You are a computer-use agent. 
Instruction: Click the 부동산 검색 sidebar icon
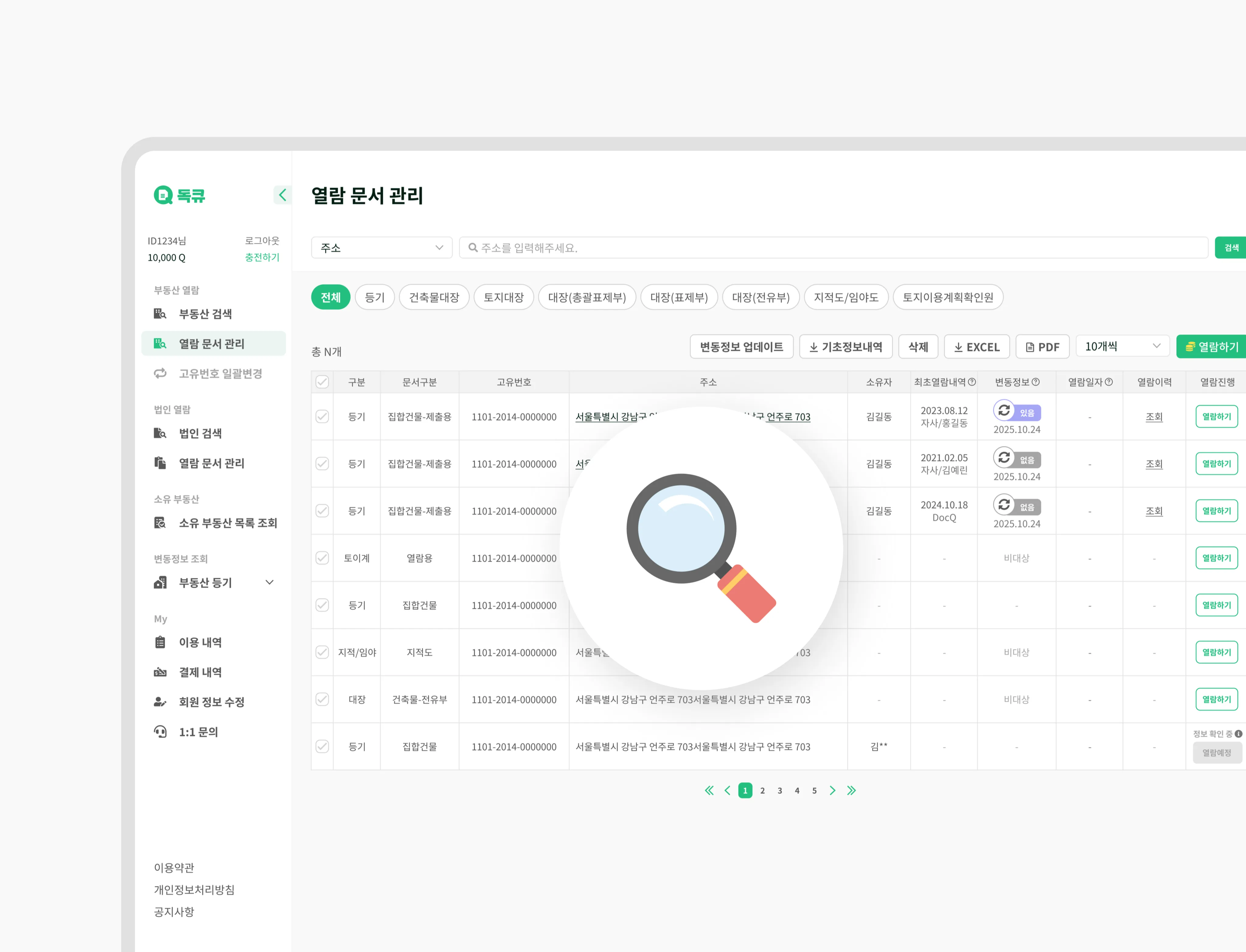160,313
